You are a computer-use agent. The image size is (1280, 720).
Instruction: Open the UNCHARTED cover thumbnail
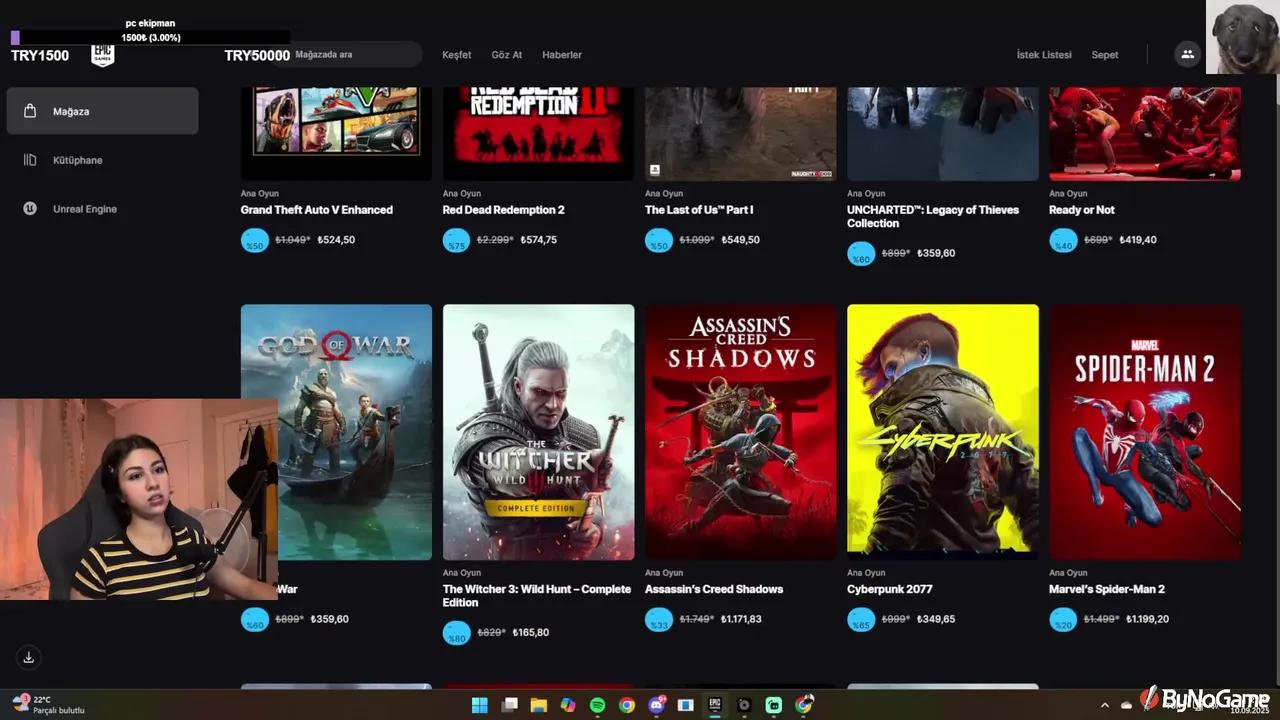click(x=942, y=134)
